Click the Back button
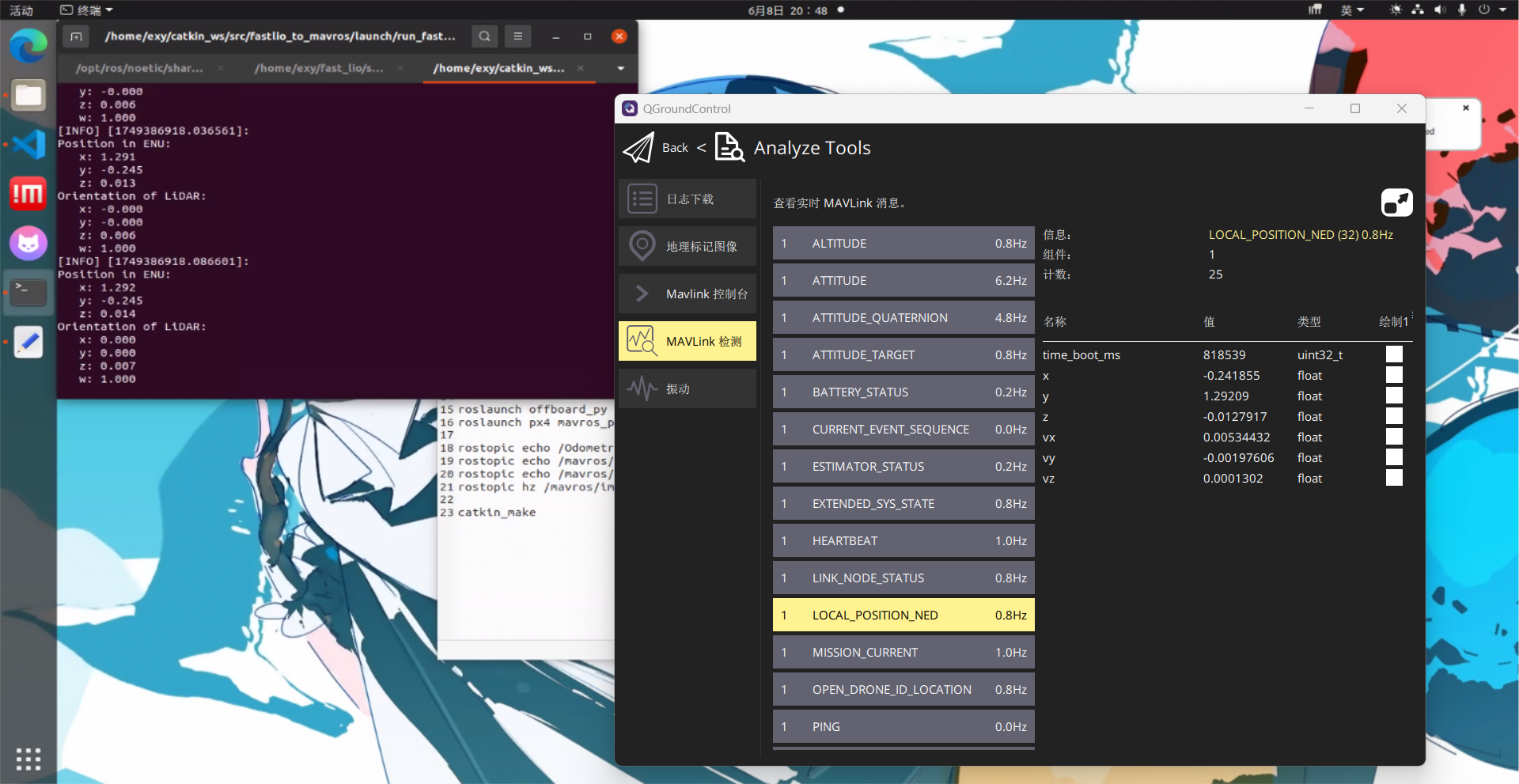1519x784 pixels. pos(675,148)
